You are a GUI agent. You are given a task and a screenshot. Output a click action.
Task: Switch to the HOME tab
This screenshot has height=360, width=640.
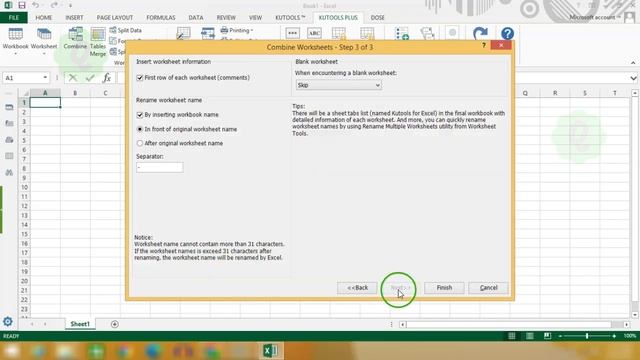(44, 18)
